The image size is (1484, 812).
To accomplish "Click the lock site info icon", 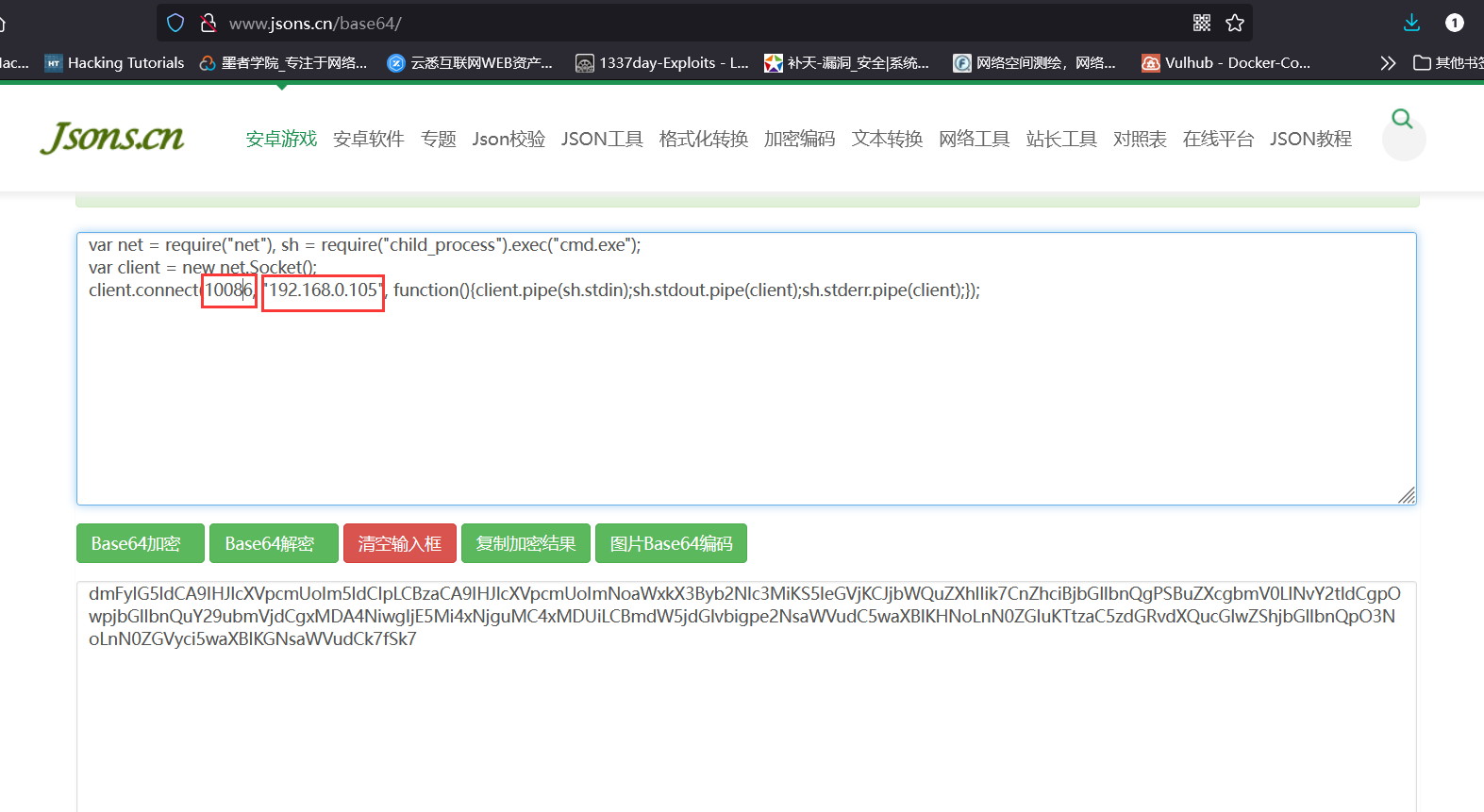I will [x=208, y=23].
